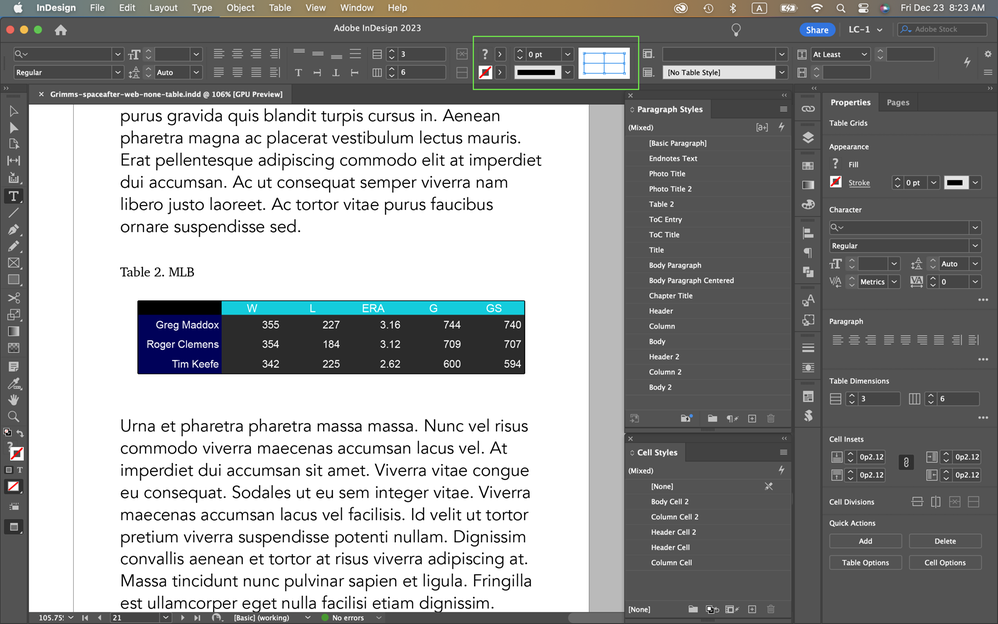The height and width of the screenshot is (624, 998).
Task: Create new paragraph style icon
Action: coord(752,418)
